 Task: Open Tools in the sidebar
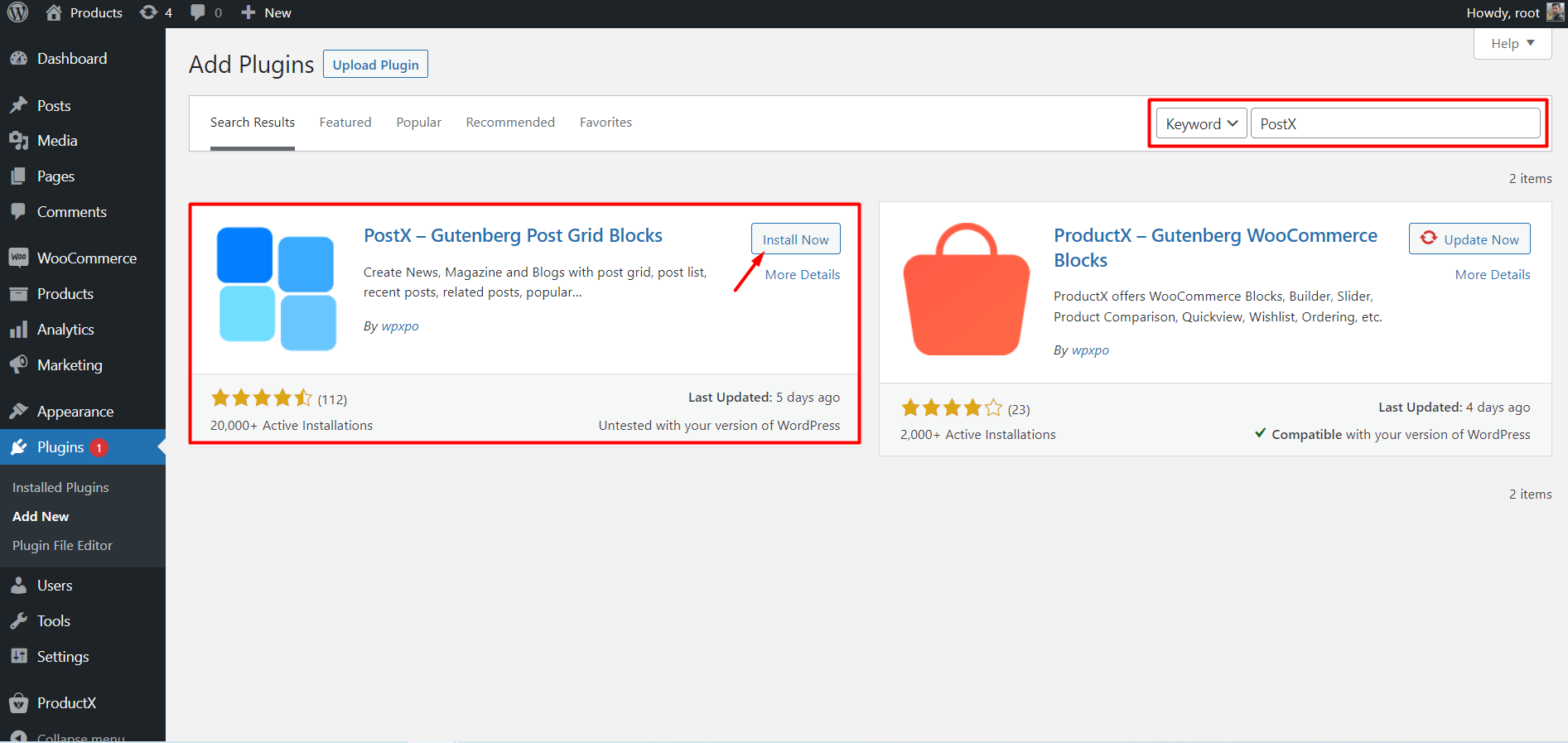pos(53,621)
